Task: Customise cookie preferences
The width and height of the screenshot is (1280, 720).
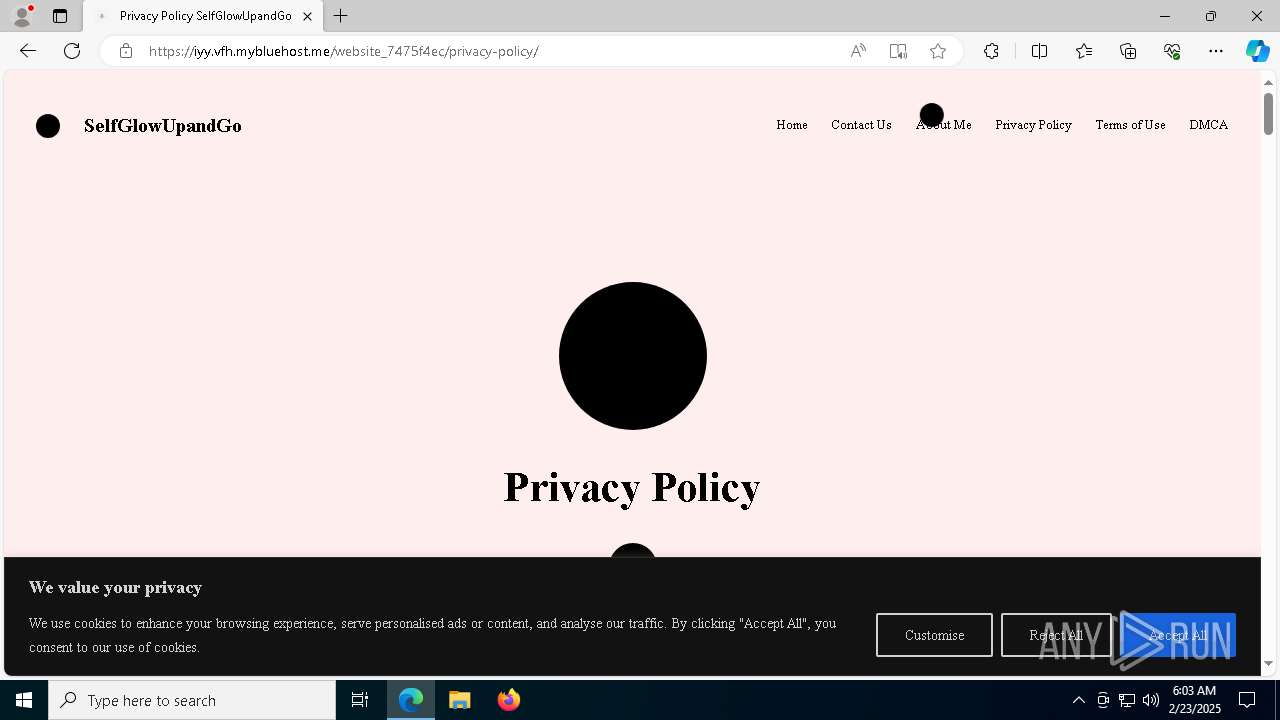Action: tap(934, 635)
